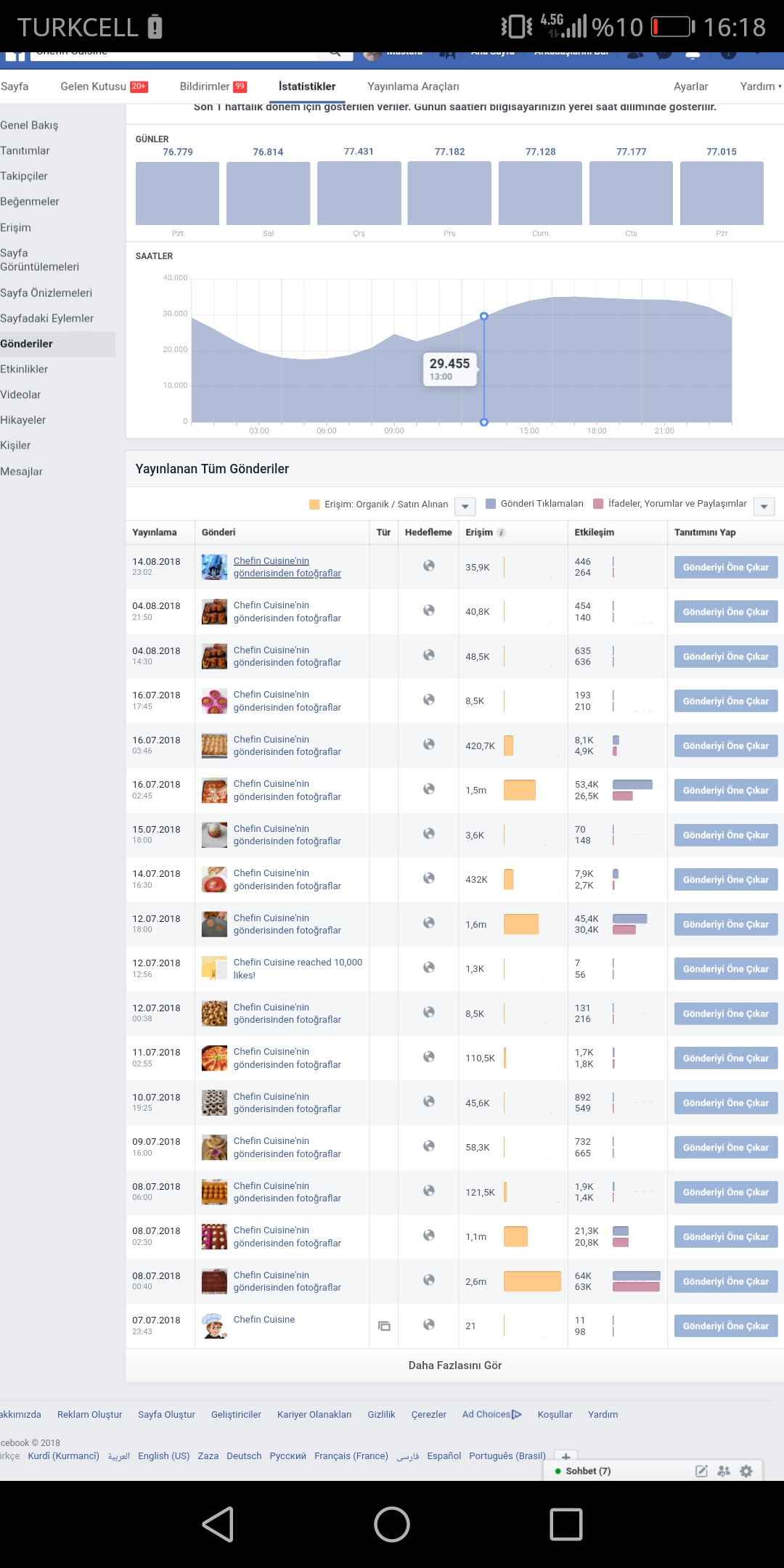Image resolution: width=784 pixels, height=1568 pixels.
Task: Open thumbnail of 10.07.2018 19:25 post
Action: point(214,1103)
